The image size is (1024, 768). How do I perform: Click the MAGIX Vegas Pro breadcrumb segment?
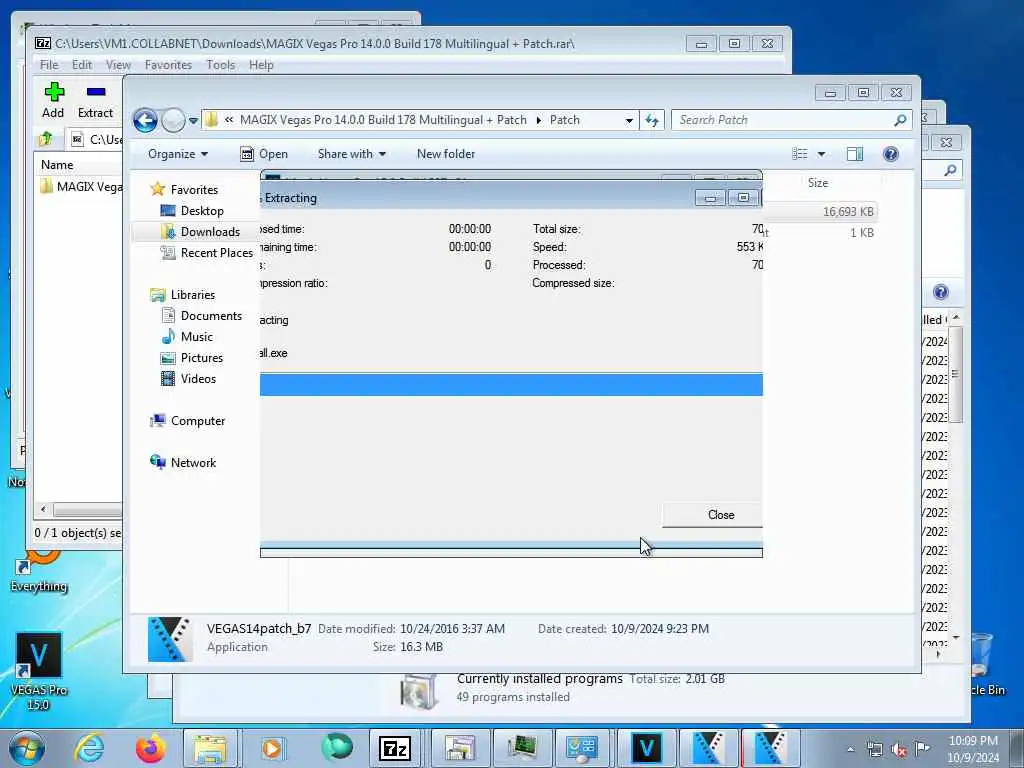tap(383, 120)
